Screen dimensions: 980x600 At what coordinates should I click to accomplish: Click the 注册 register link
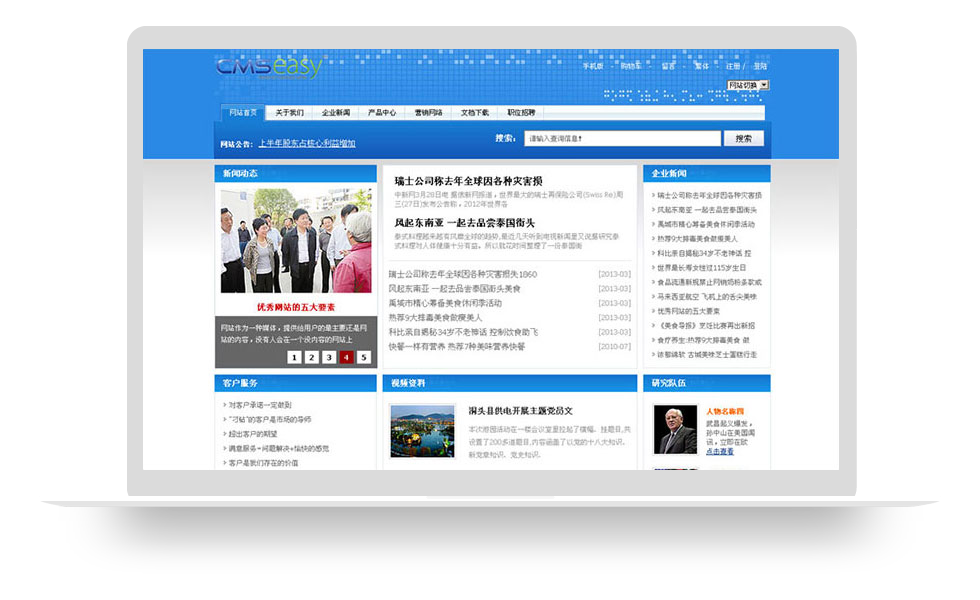[735, 66]
